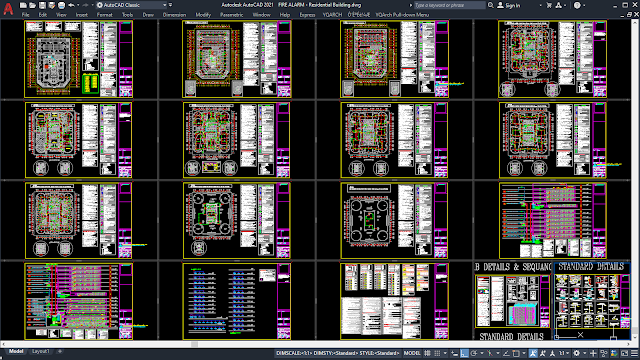Click the MODEL space status button
This screenshot has height=360, width=640.
coord(412,353)
